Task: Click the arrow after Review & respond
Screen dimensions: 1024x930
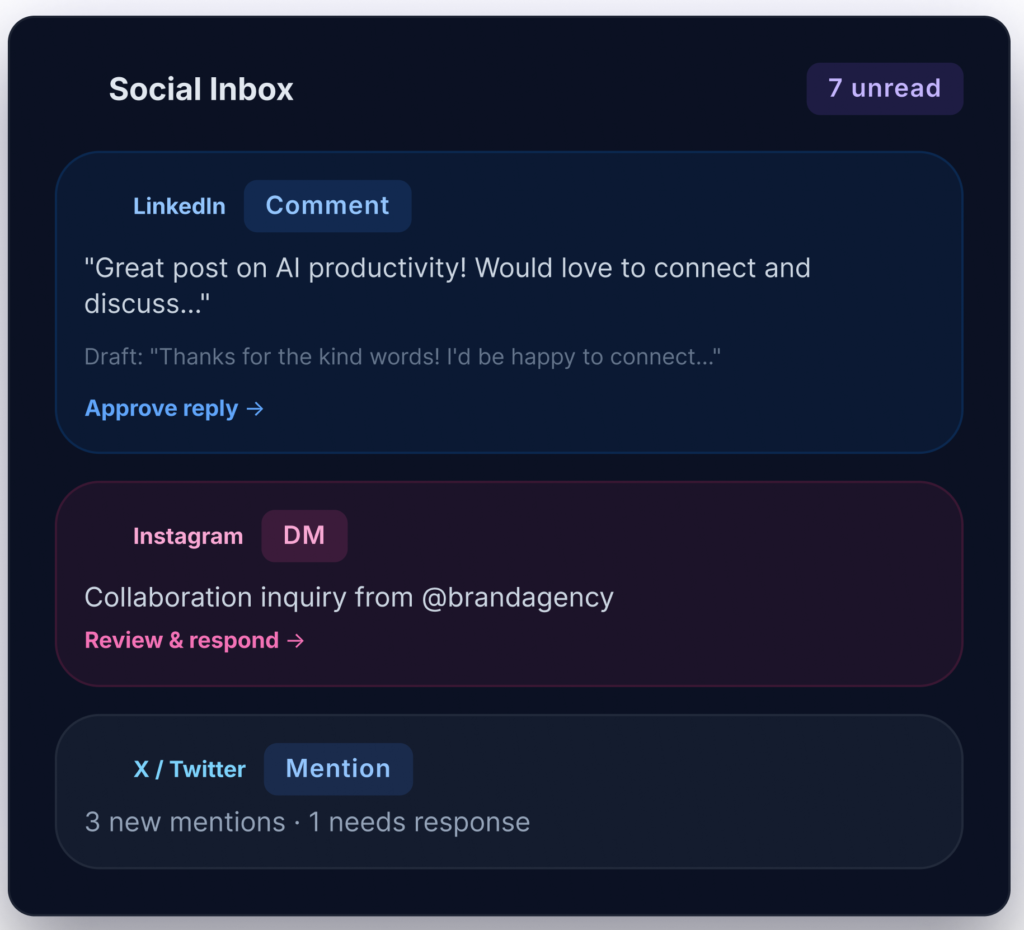Action: [x=295, y=640]
